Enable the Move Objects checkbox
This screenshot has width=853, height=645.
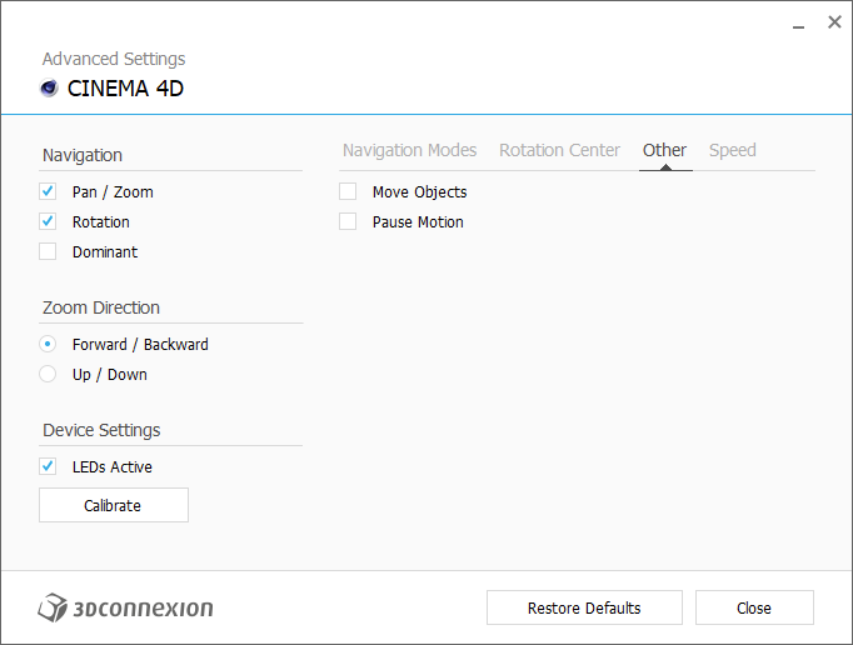tap(348, 192)
